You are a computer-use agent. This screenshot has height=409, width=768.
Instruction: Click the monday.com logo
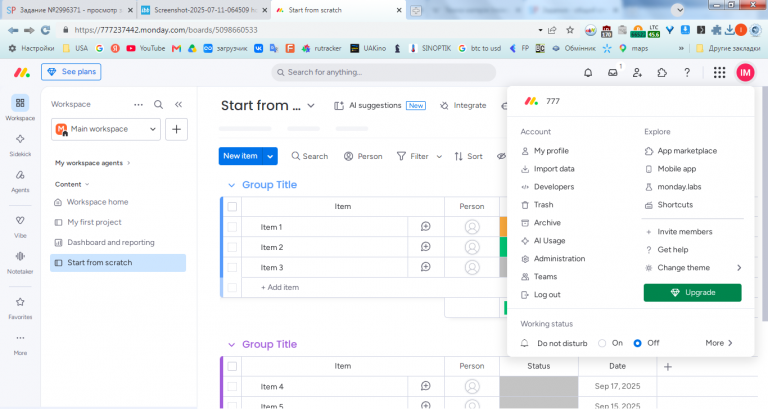22,72
